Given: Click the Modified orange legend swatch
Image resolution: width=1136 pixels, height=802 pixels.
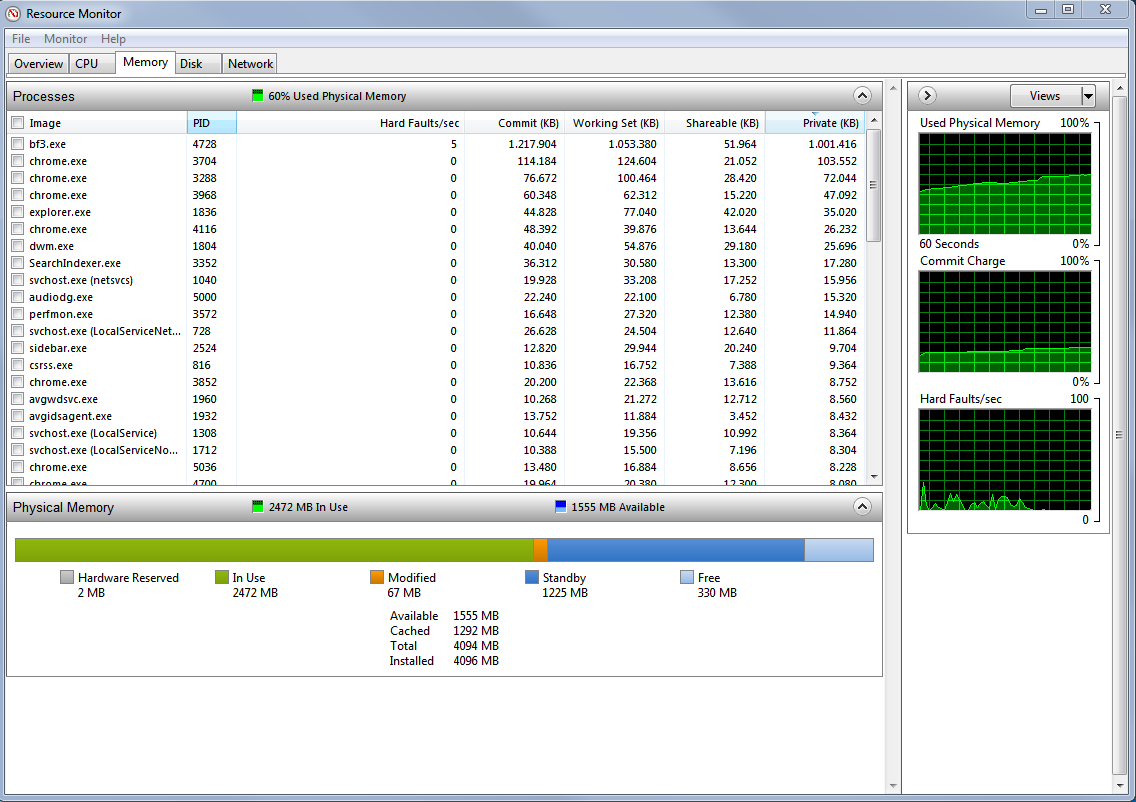Looking at the screenshot, I should click(x=377, y=577).
